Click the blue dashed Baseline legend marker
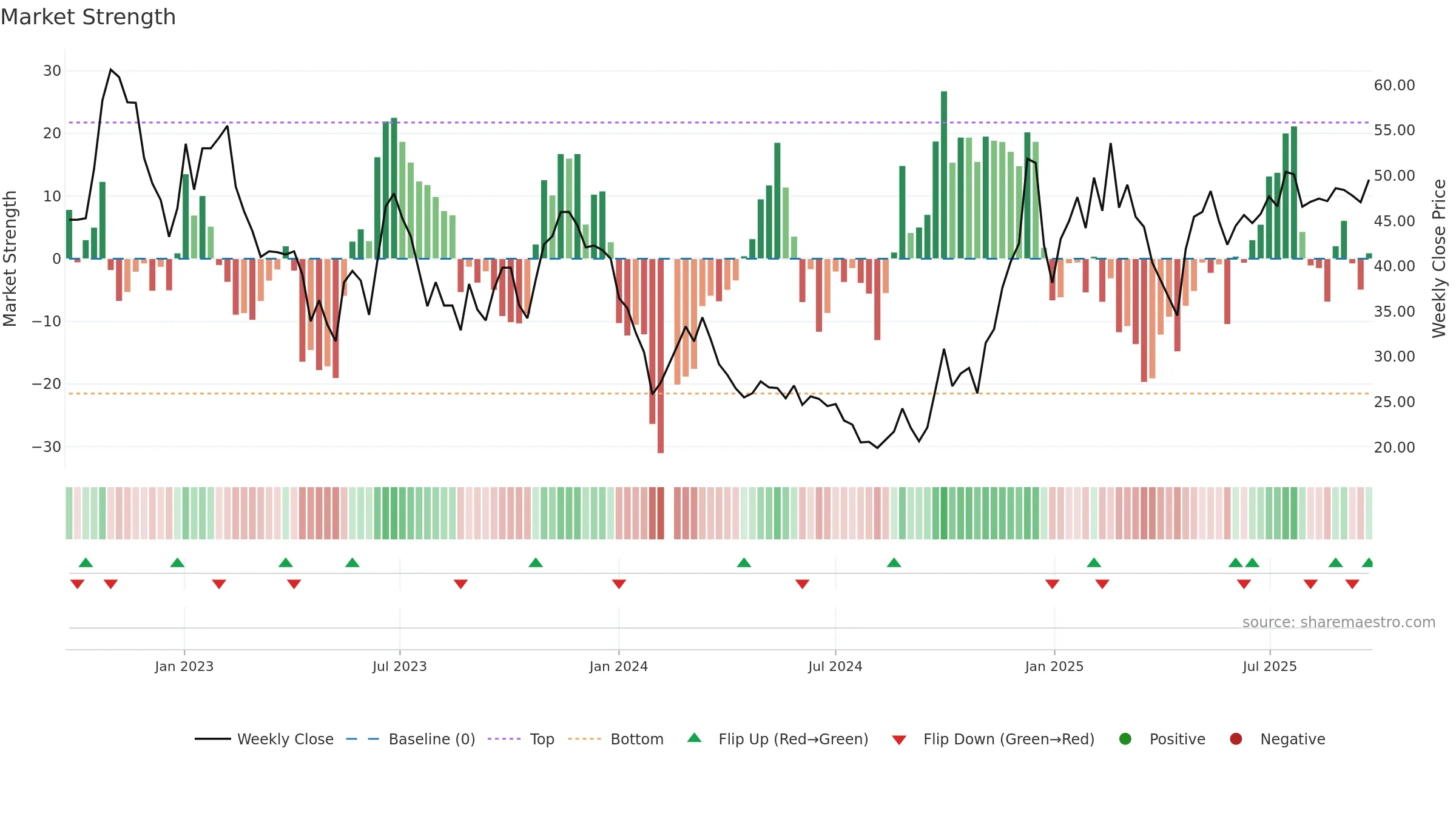Viewport: 1456px width, 819px height. [x=362, y=739]
